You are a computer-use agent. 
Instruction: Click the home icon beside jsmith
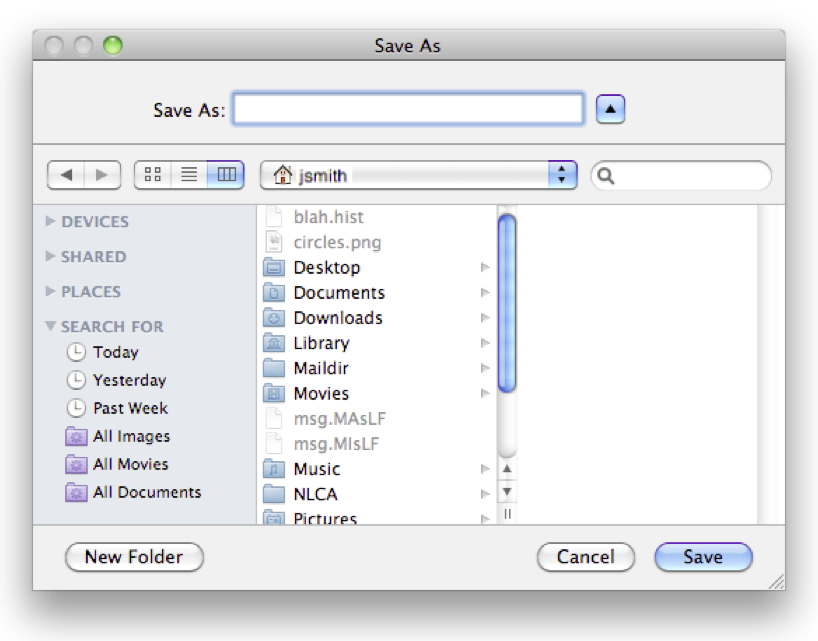click(x=283, y=175)
